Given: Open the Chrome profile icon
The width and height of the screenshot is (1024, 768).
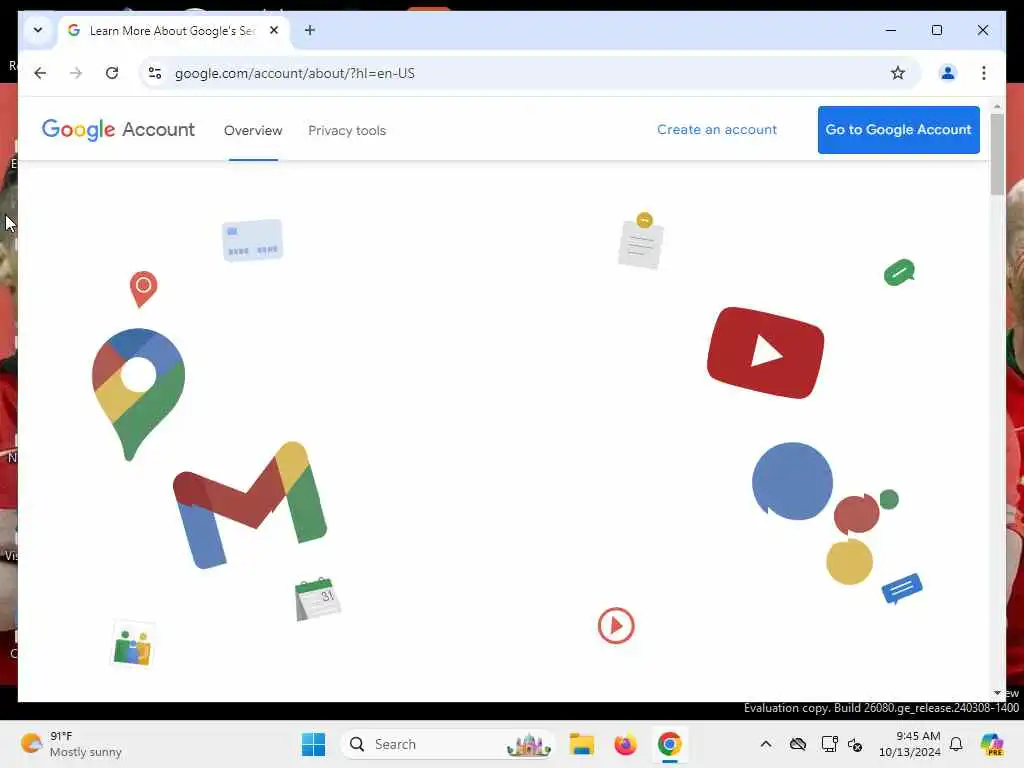Looking at the screenshot, I should (x=948, y=73).
